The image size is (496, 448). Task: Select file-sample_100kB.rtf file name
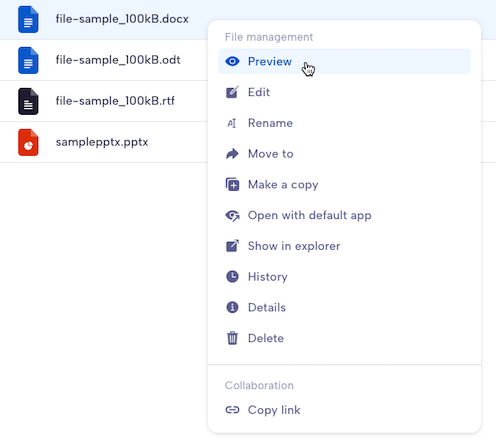[115, 101]
